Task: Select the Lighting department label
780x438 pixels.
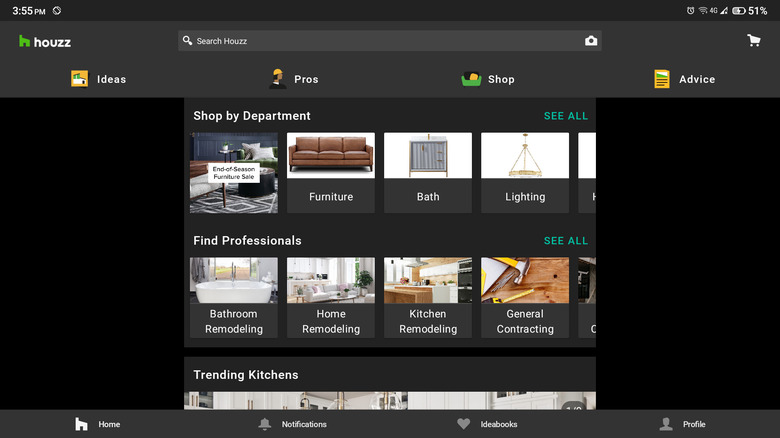Action: 525,197
